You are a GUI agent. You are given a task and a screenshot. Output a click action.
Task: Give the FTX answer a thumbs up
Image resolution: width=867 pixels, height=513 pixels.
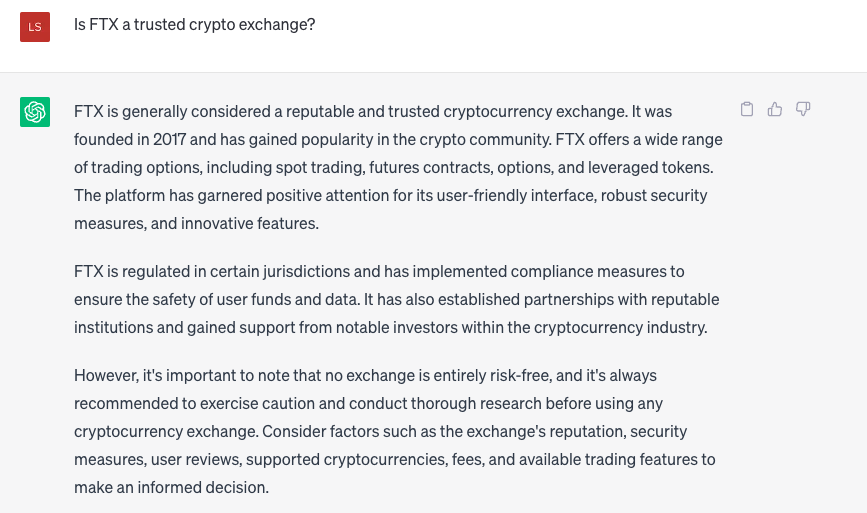pos(775,109)
